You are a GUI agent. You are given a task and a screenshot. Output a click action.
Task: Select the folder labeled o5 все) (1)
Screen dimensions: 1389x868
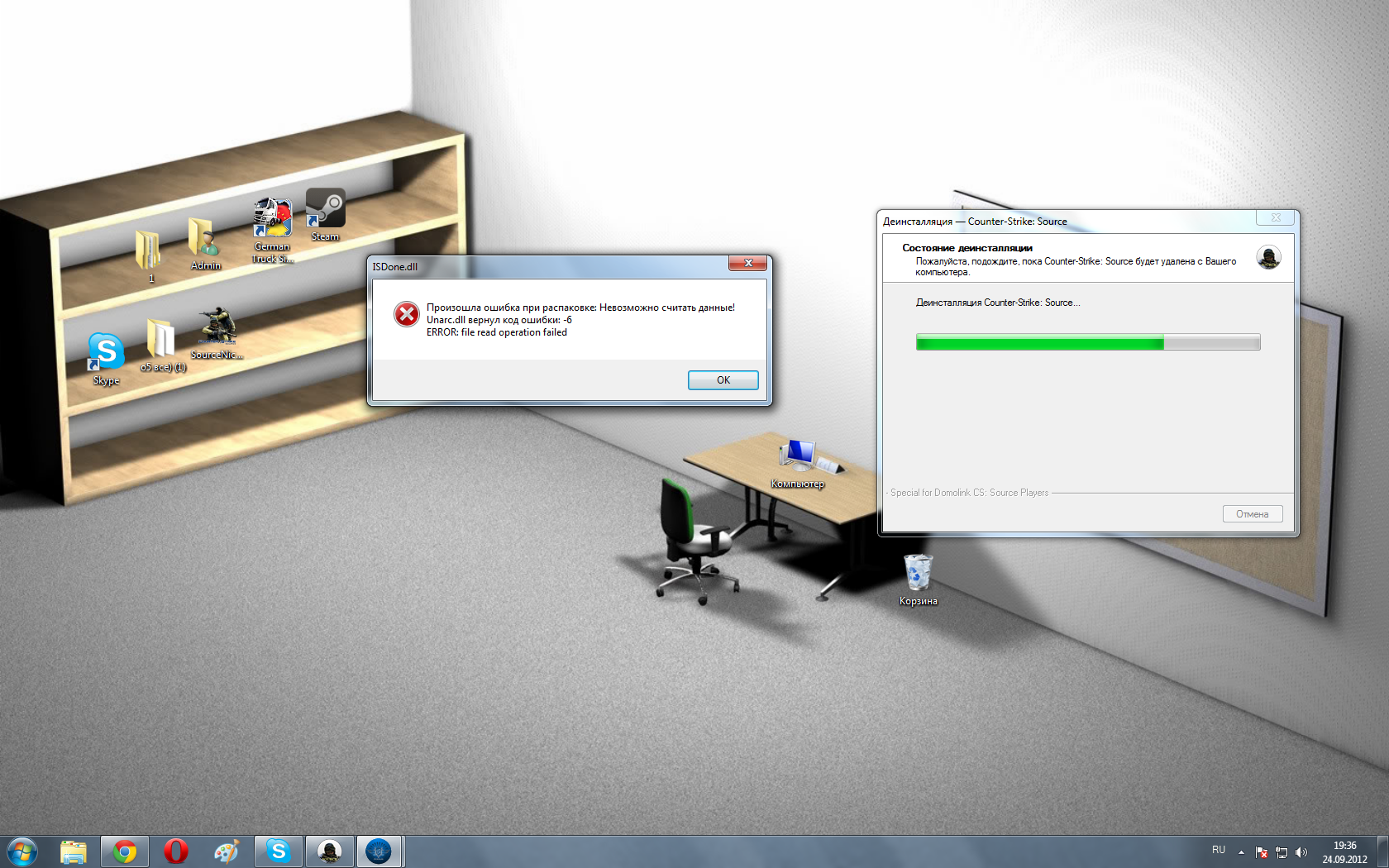coord(162,346)
